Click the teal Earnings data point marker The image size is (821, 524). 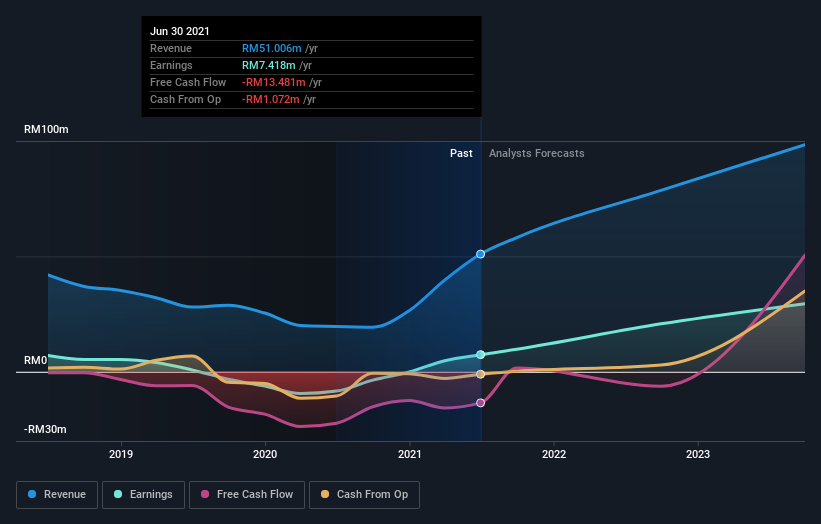(x=481, y=354)
